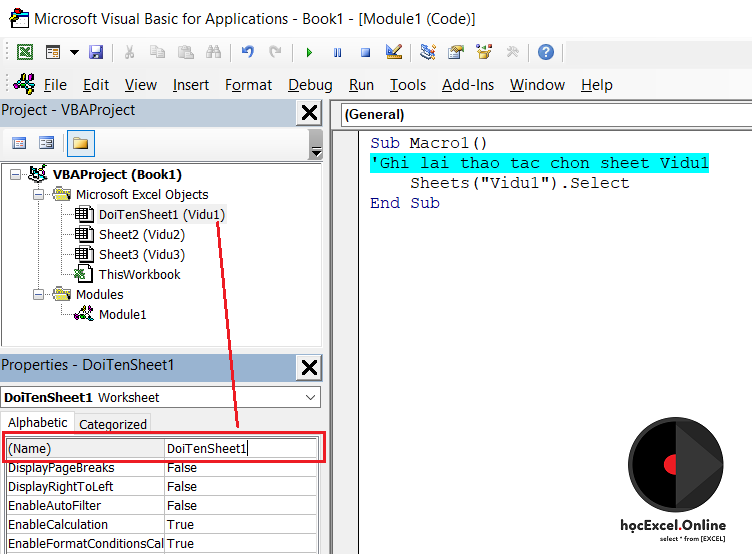752x554 pixels.
Task: Click the EnableCalculation True value
Action: (241, 524)
